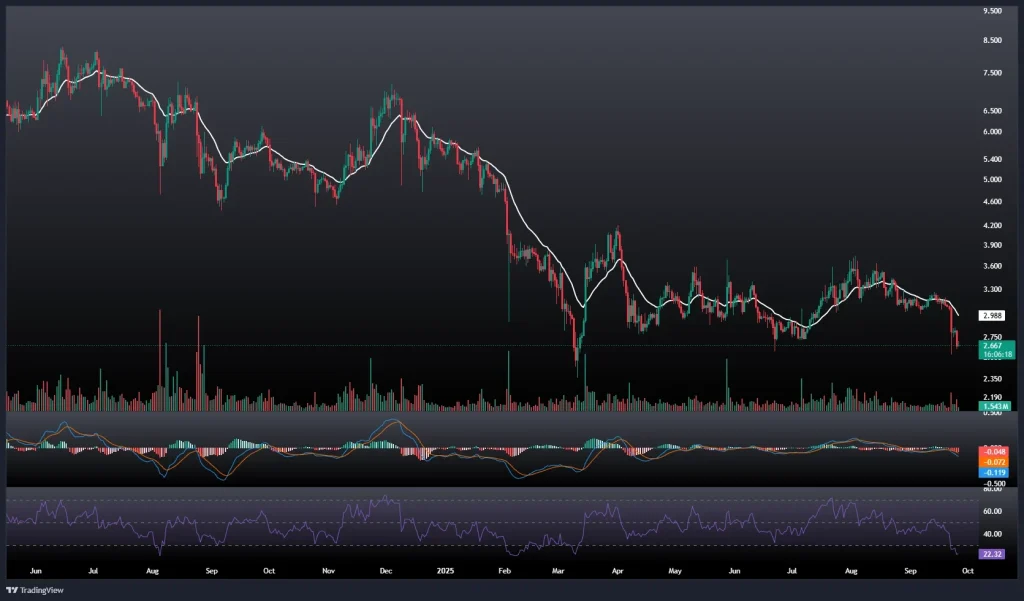The height and width of the screenshot is (601, 1024).
Task: Click the Aug label on the time axis
Action: click(x=151, y=571)
